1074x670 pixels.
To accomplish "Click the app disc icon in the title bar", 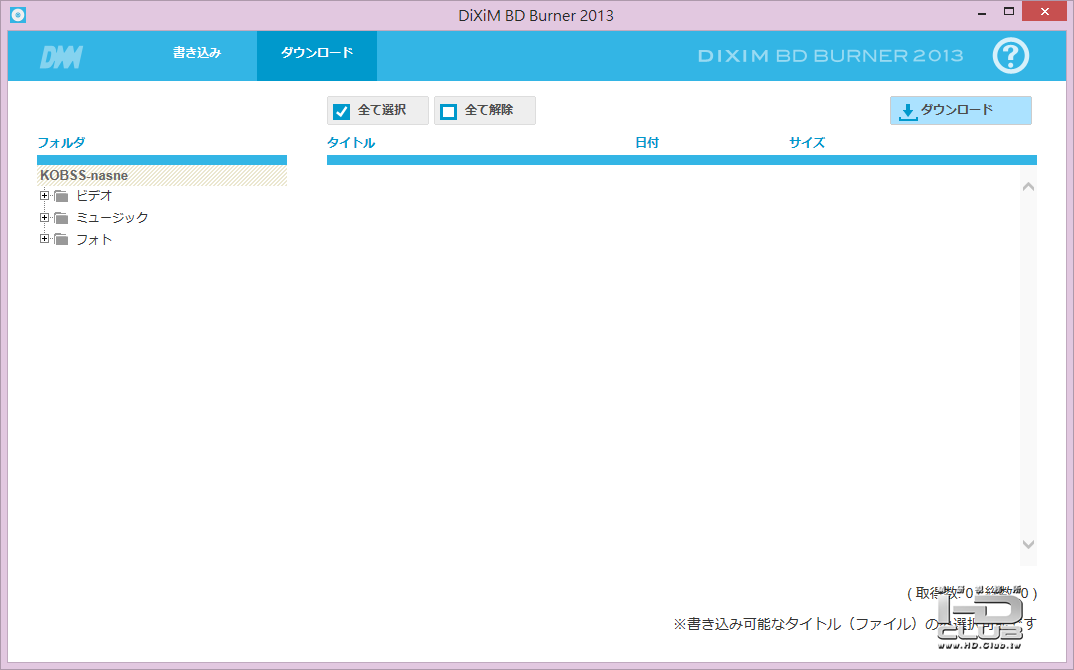I will [x=18, y=14].
